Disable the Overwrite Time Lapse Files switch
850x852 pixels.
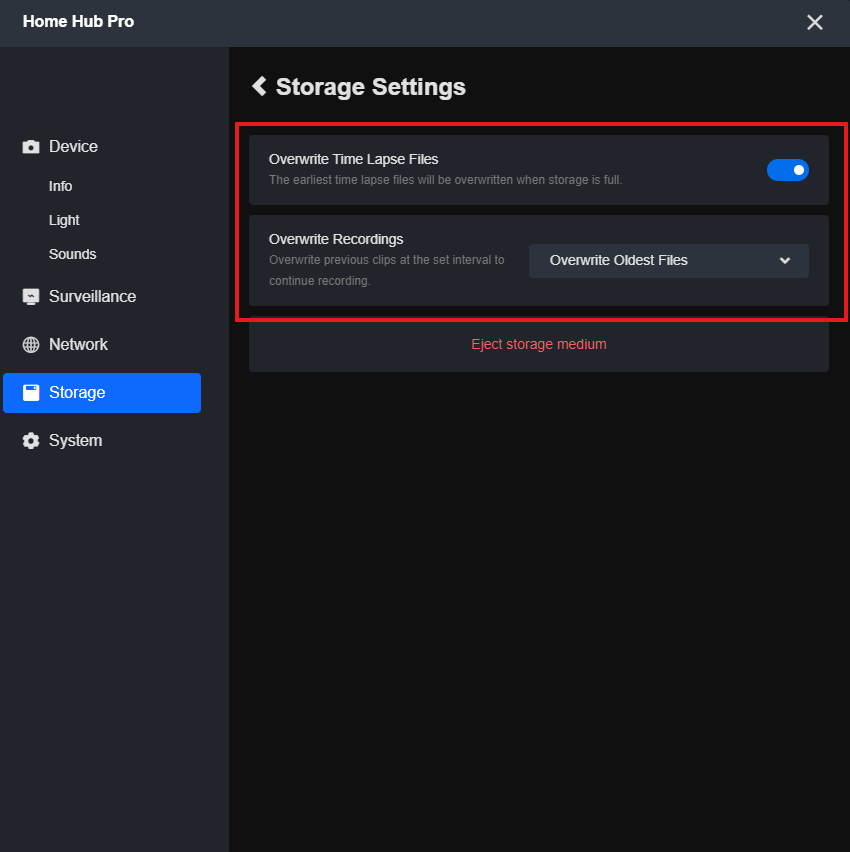(787, 170)
